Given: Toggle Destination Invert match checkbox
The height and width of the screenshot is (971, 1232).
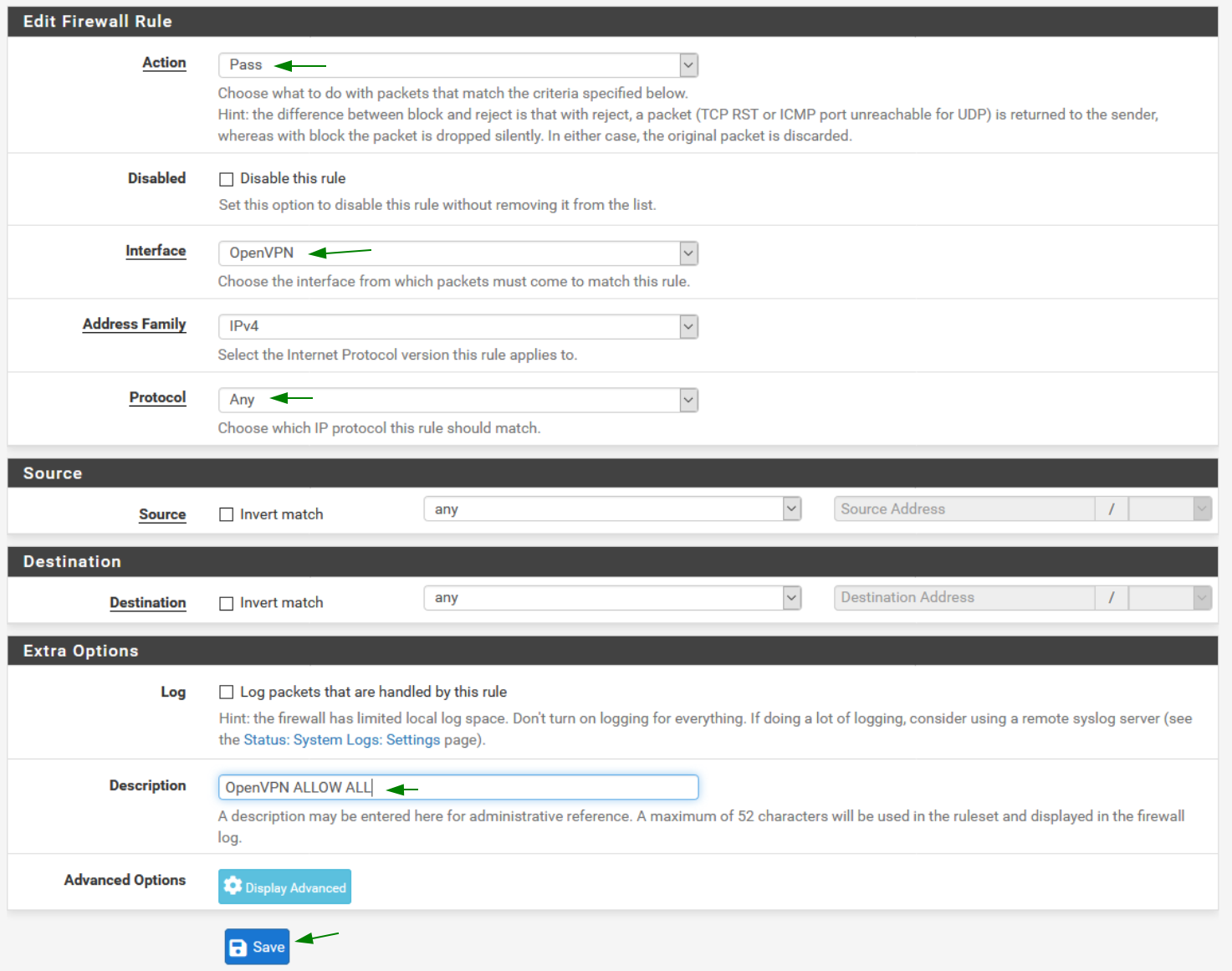Looking at the screenshot, I should 226,603.
